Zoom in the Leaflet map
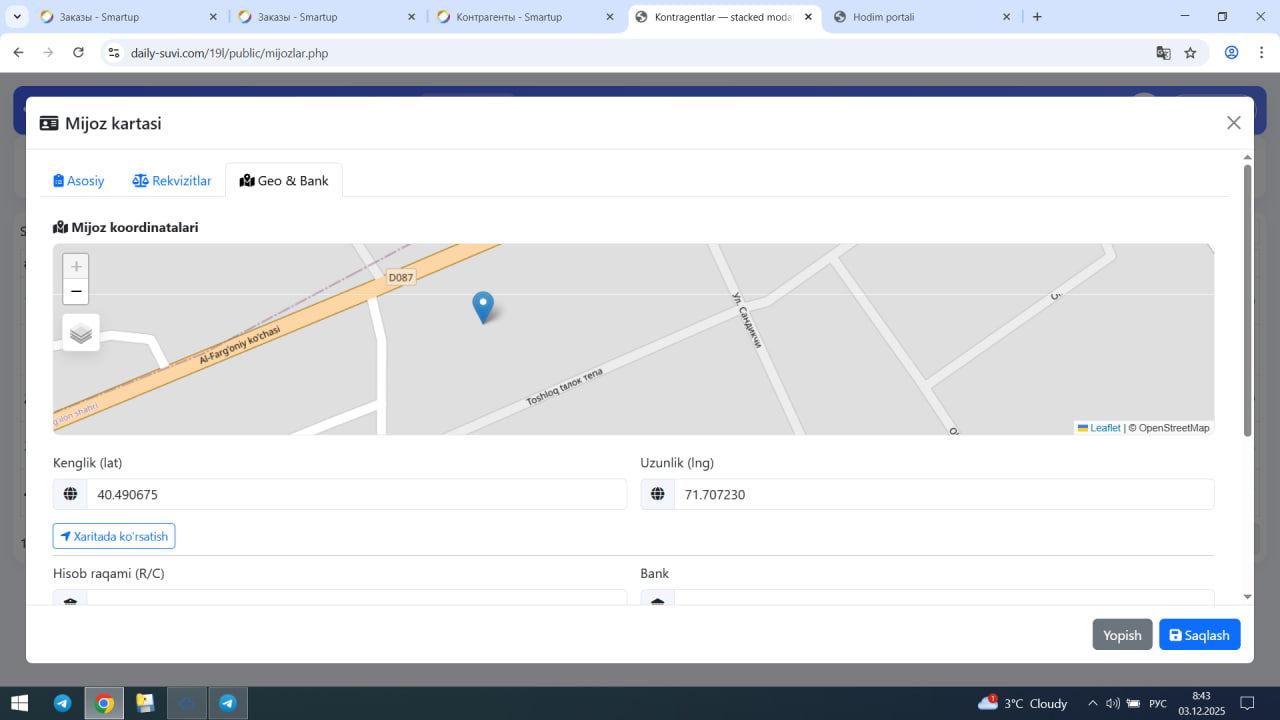 76,266
